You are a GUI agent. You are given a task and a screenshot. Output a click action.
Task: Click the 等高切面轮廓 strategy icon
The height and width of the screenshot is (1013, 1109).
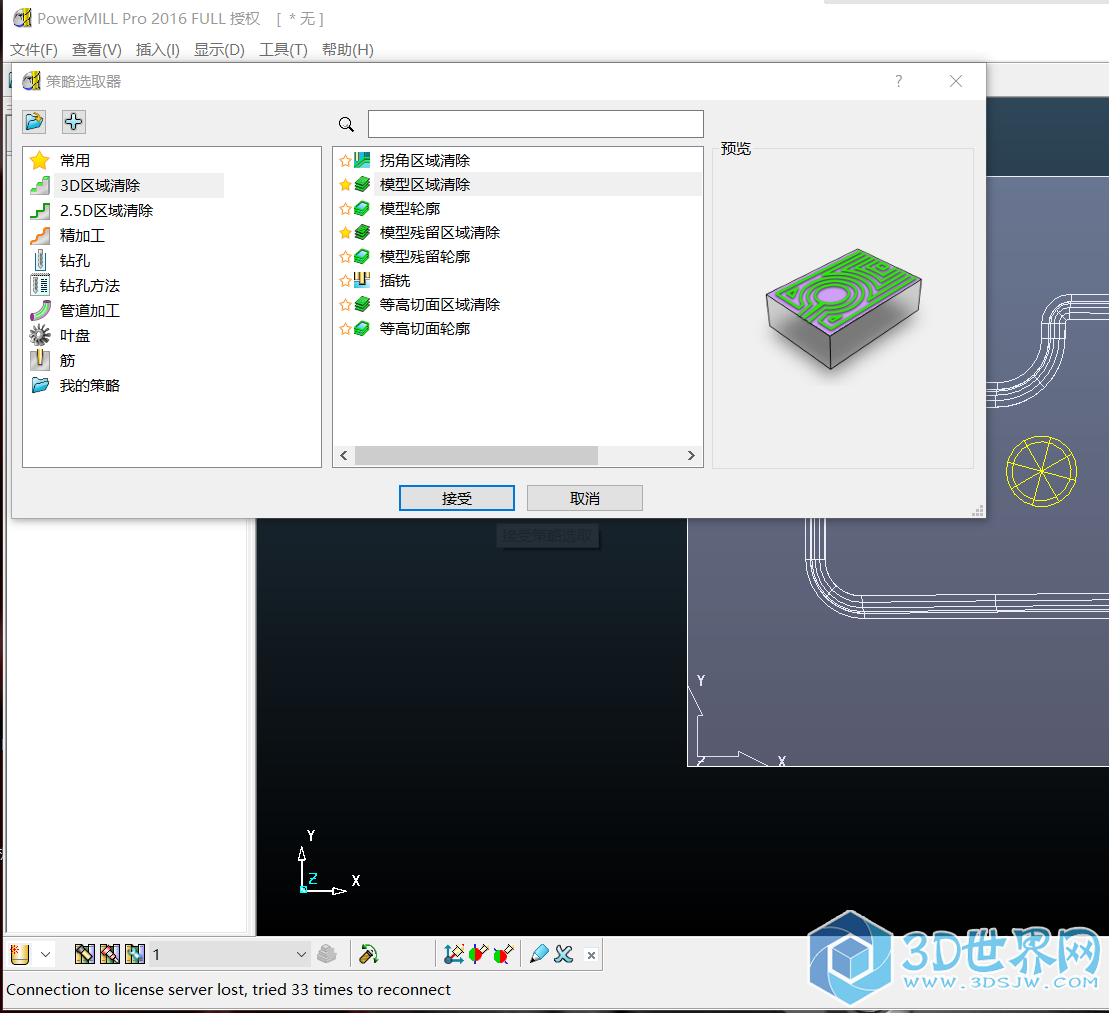click(362, 328)
